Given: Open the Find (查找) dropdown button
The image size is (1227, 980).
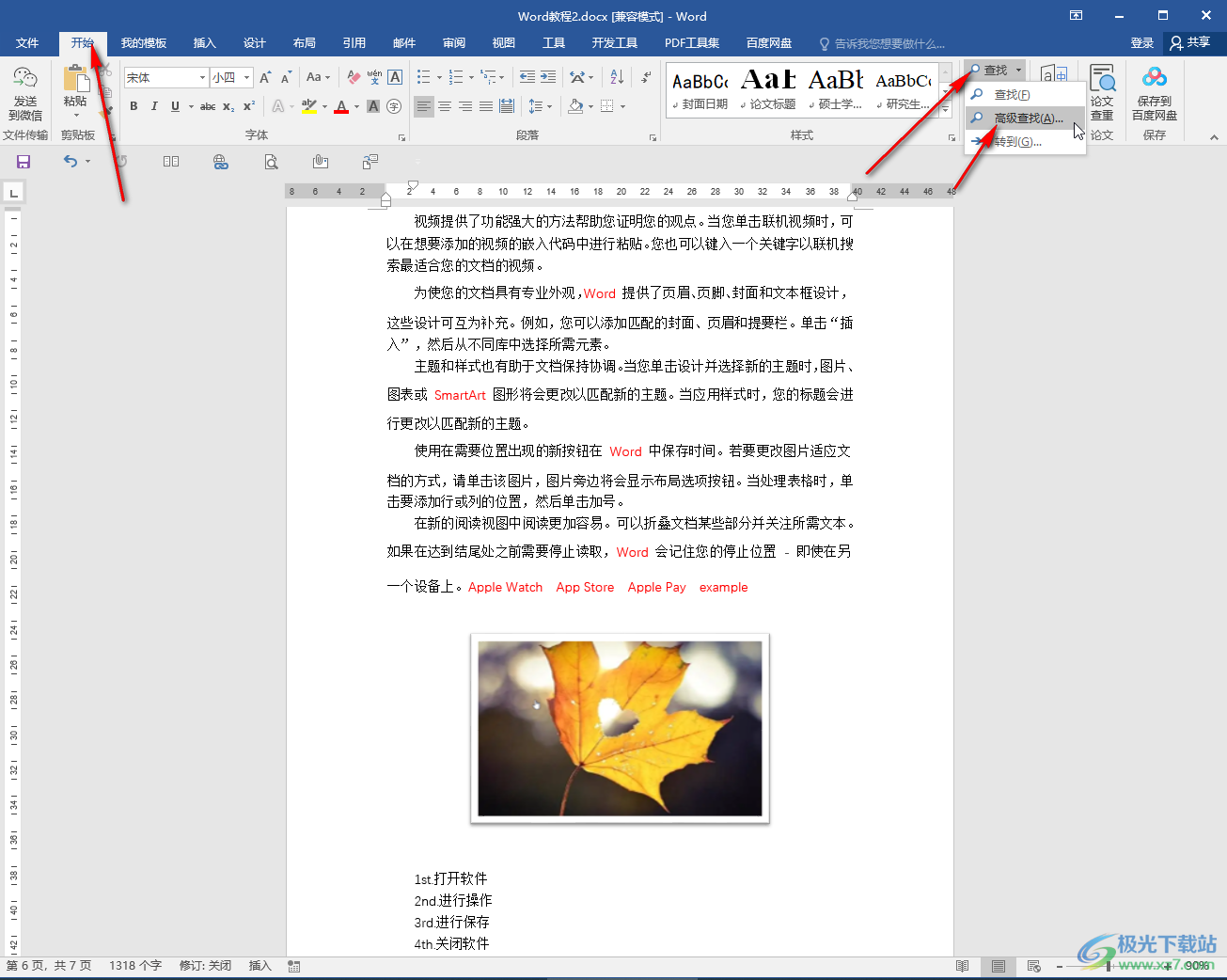Looking at the screenshot, I should (x=995, y=70).
